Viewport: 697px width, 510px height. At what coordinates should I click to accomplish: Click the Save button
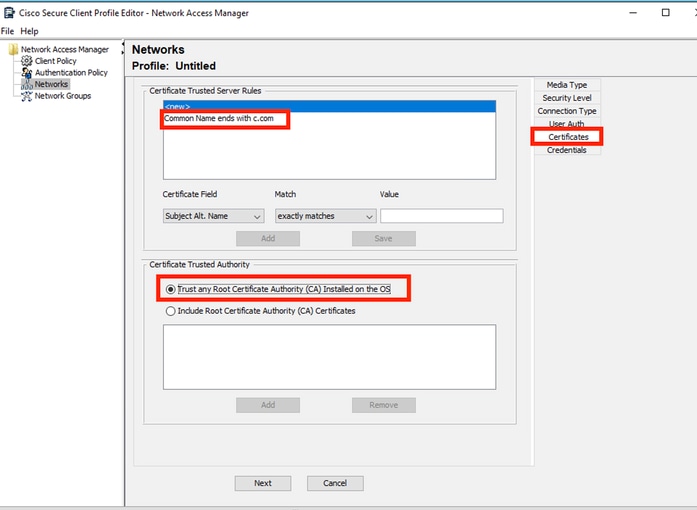click(384, 238)
